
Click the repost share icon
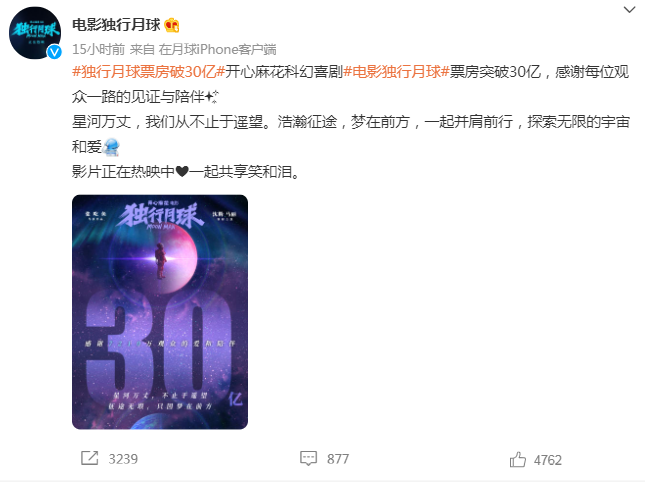click(x=90, y=458)
